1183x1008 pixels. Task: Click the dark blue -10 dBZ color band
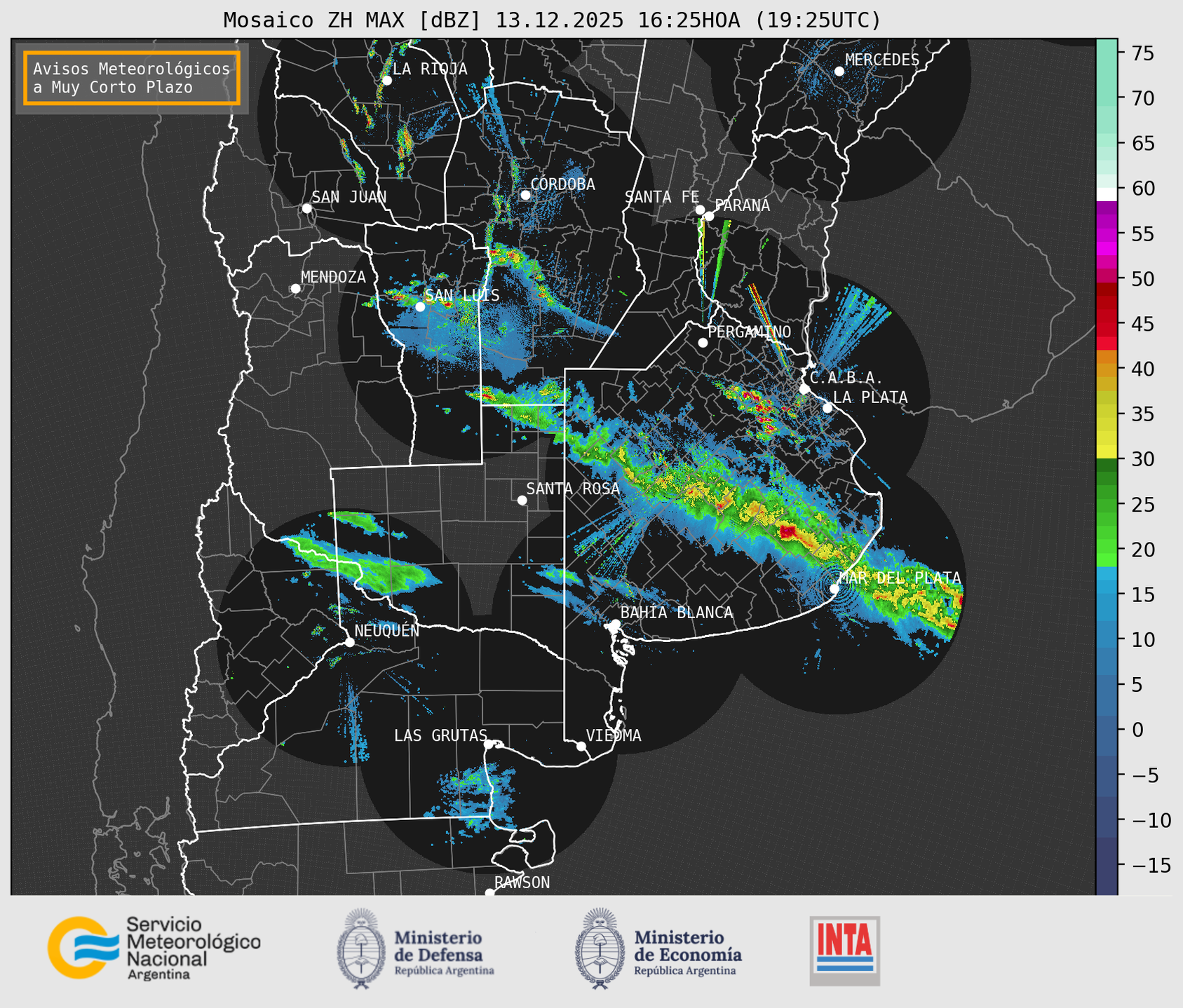pos(1107,820)
